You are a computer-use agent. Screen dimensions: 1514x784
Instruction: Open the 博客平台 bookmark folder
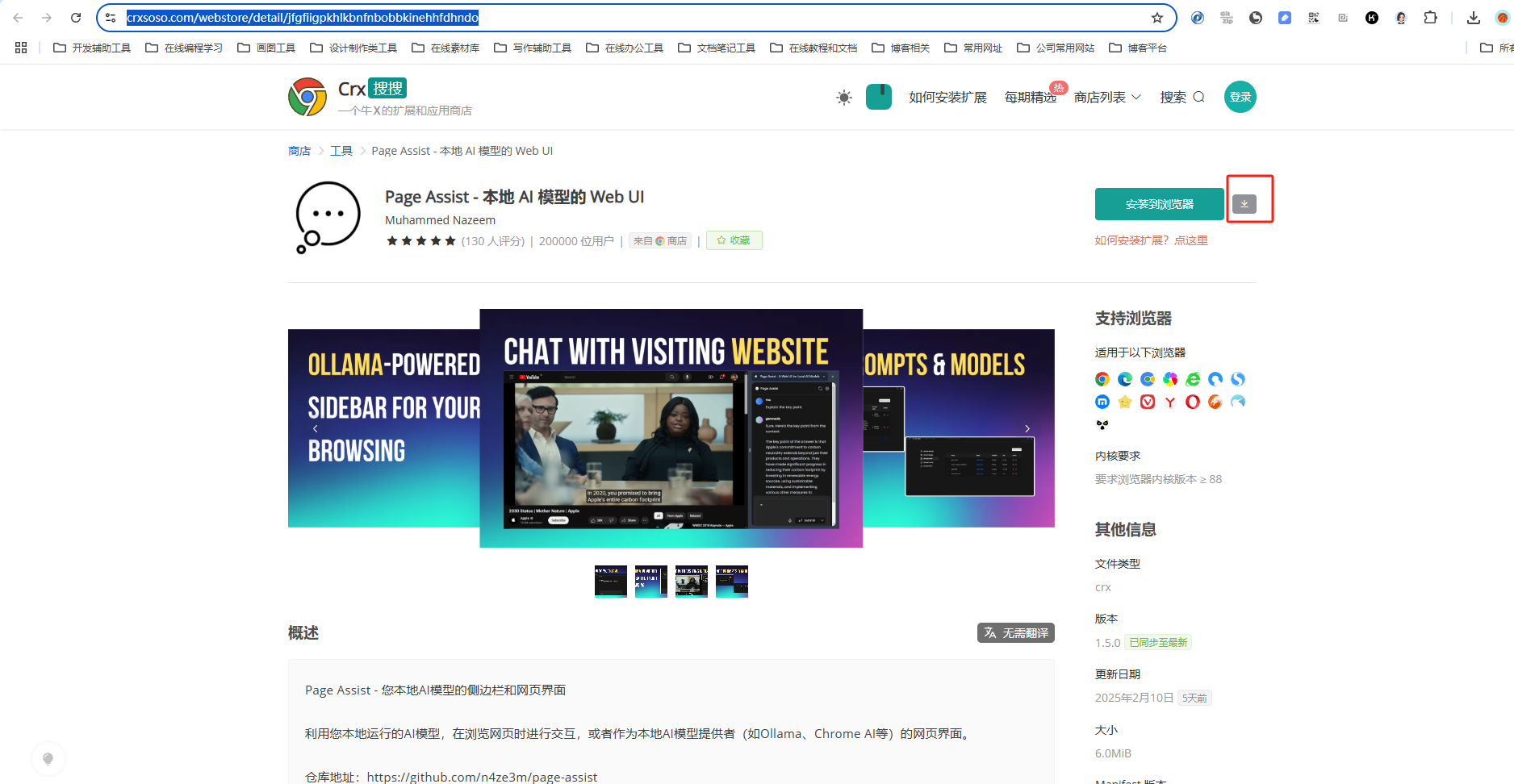pyautogui.click(x=1138, y=48)
